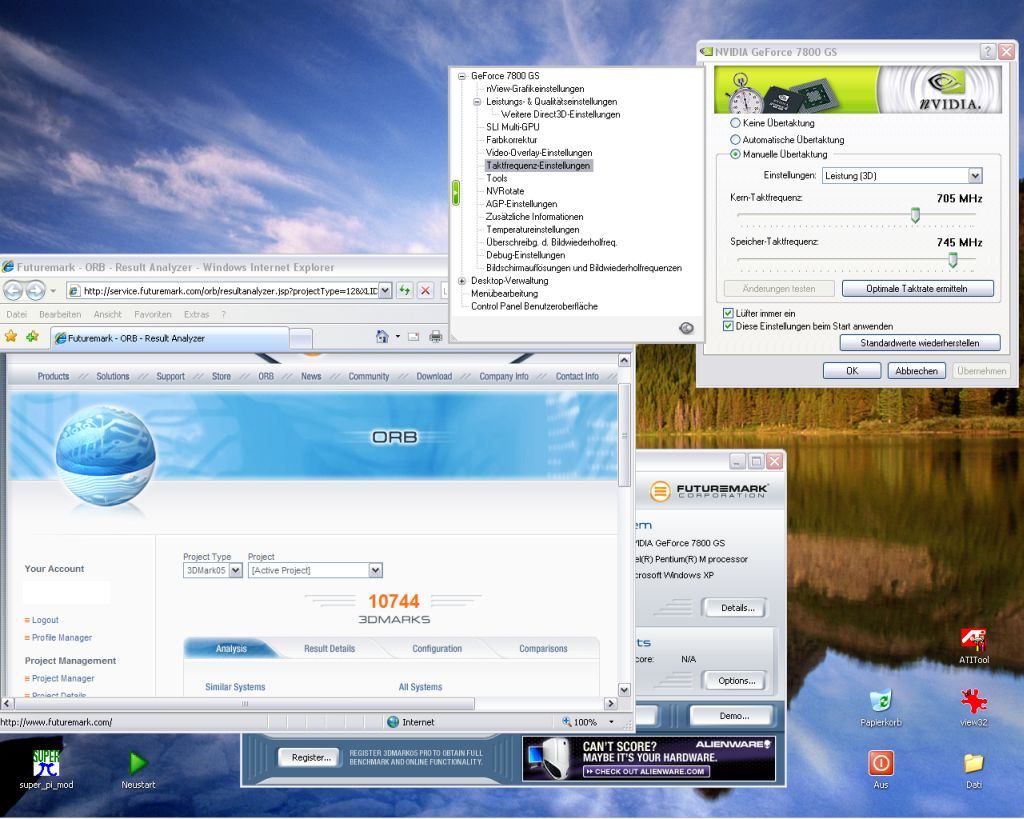Toggle the Lüfter immer ein checkbox
This screenshot has width=1024, height=819.
pos(728,313)
